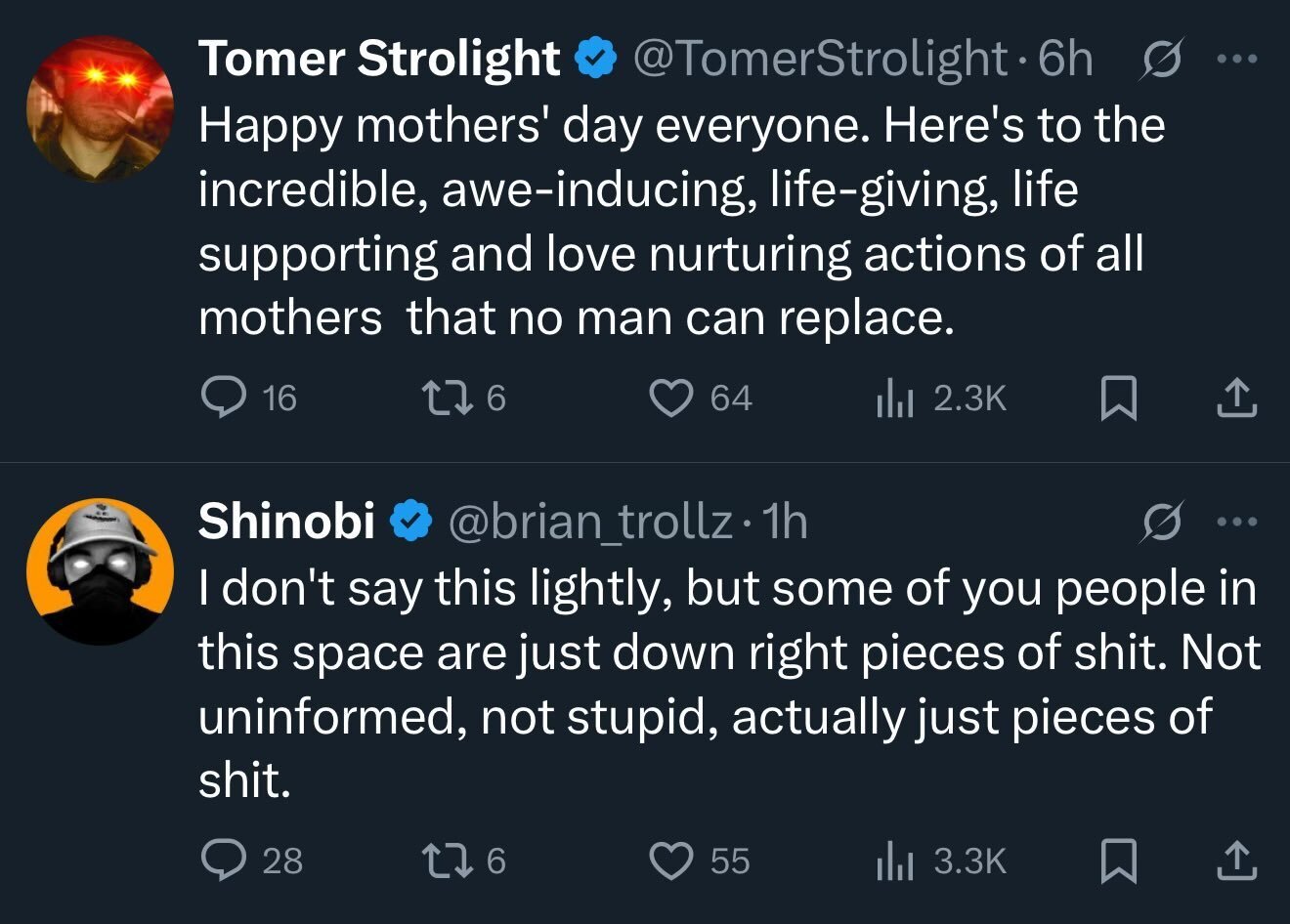
Task: Bookmark Shinobi's tweet
Action: click(1118, 861)
